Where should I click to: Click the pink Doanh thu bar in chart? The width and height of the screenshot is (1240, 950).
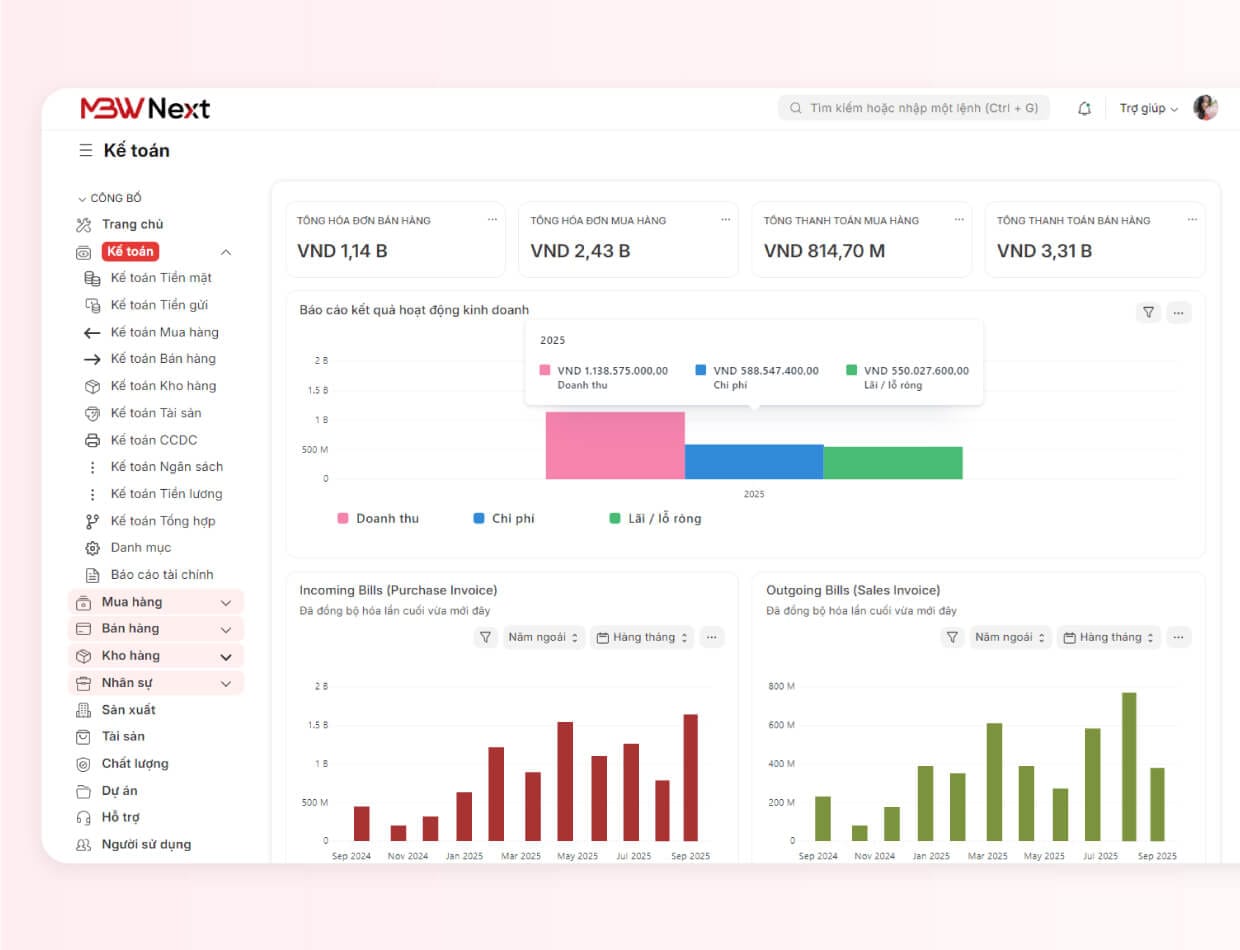point(614,445)
